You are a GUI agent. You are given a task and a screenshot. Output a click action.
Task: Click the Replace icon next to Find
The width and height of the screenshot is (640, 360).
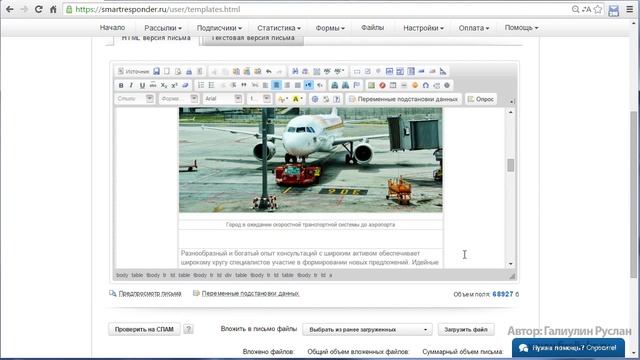click(x=305, y=71)
